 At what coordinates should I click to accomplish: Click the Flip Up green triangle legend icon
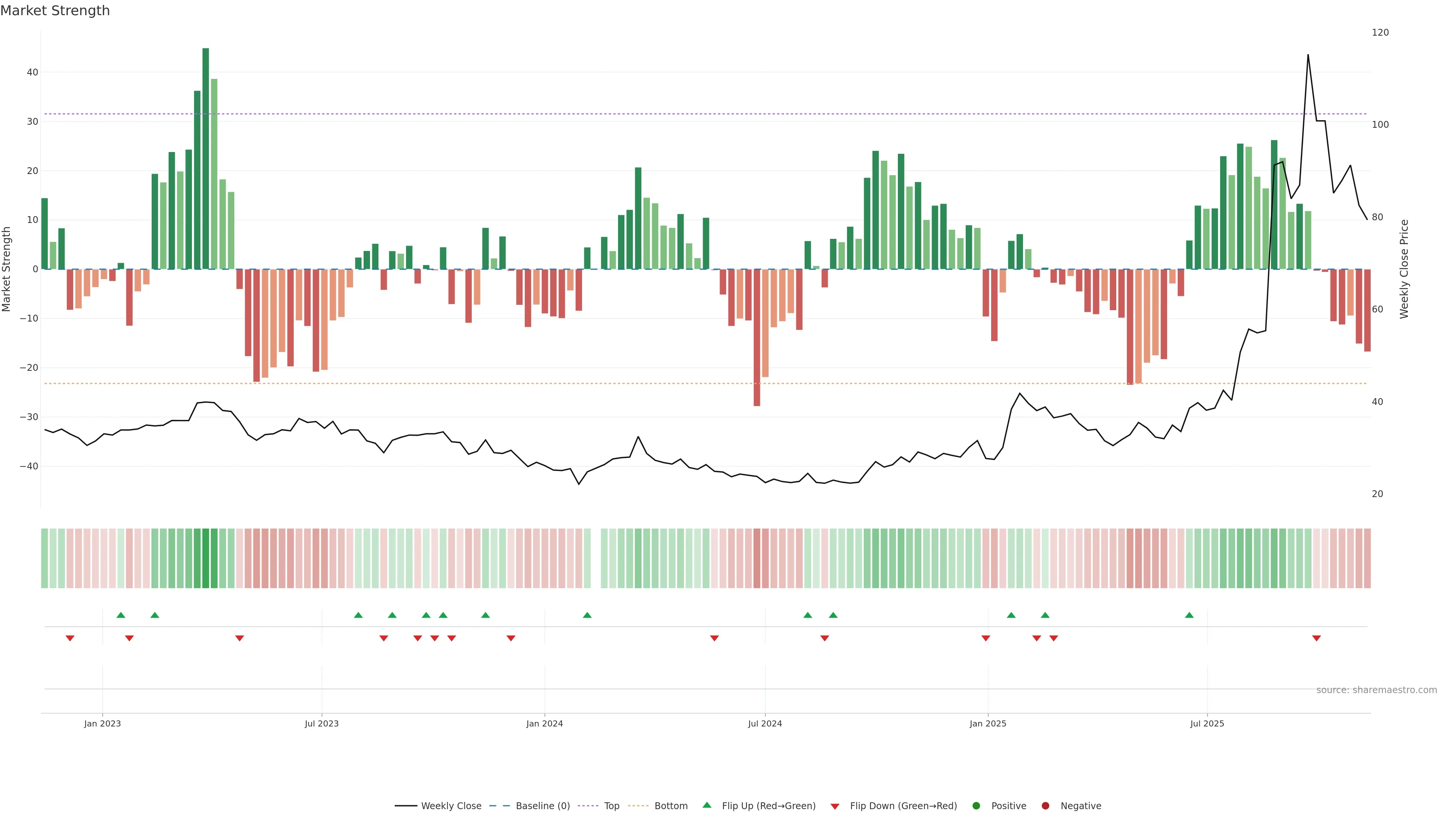(706, 805)
